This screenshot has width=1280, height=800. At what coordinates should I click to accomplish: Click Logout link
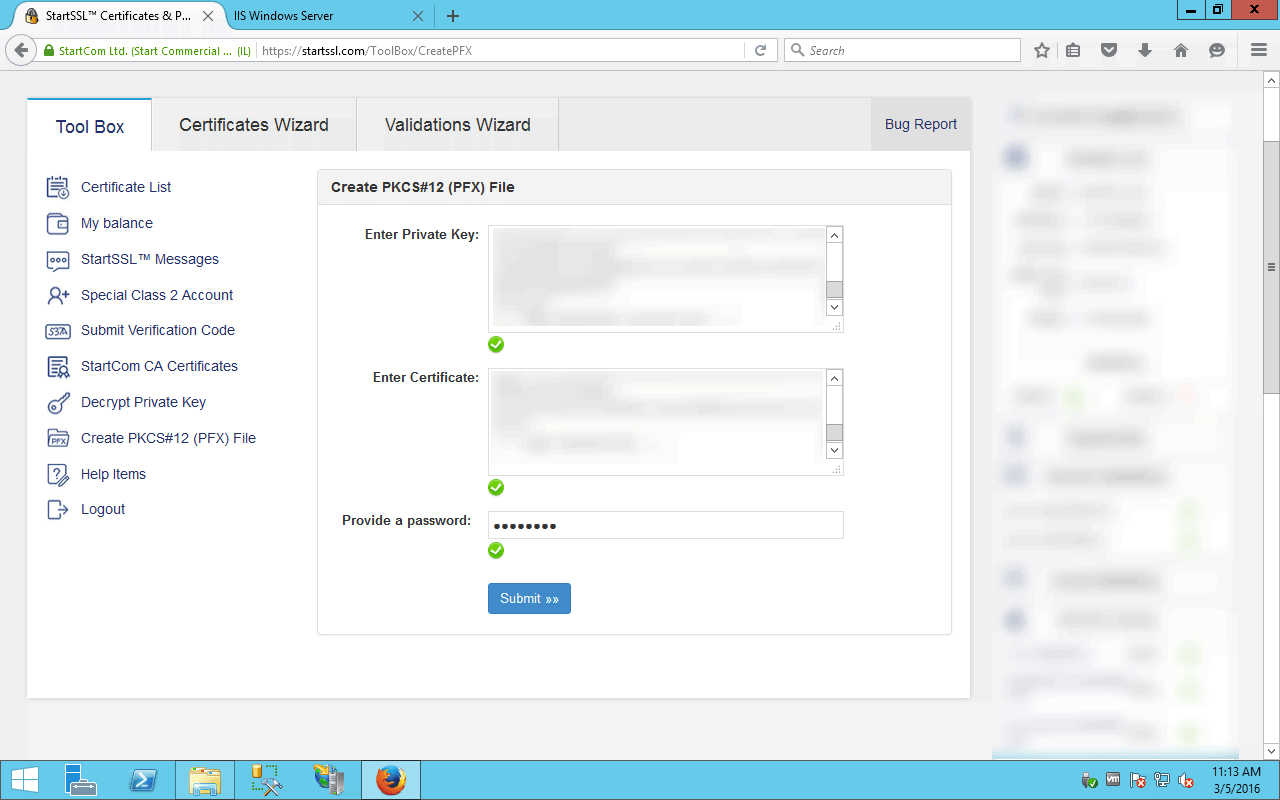[103, 509]
